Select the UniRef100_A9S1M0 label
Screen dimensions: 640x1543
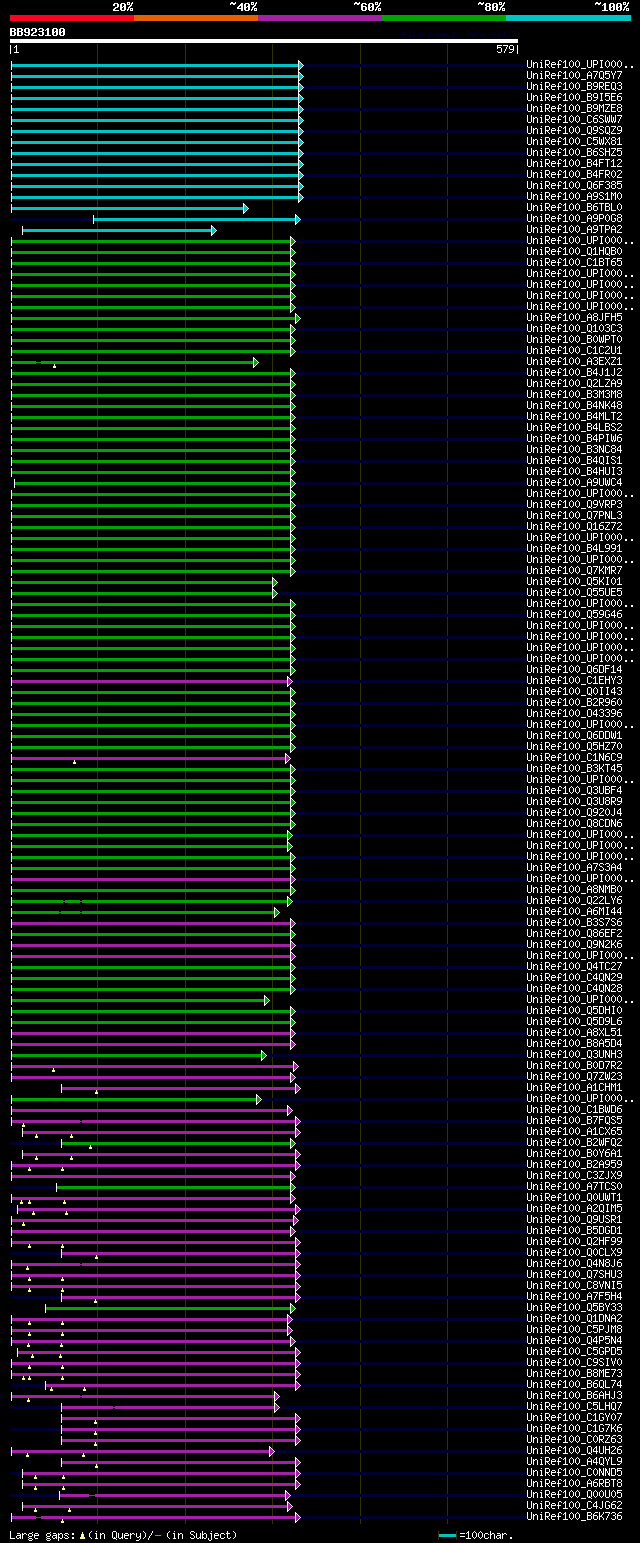(x=574, y=196)
